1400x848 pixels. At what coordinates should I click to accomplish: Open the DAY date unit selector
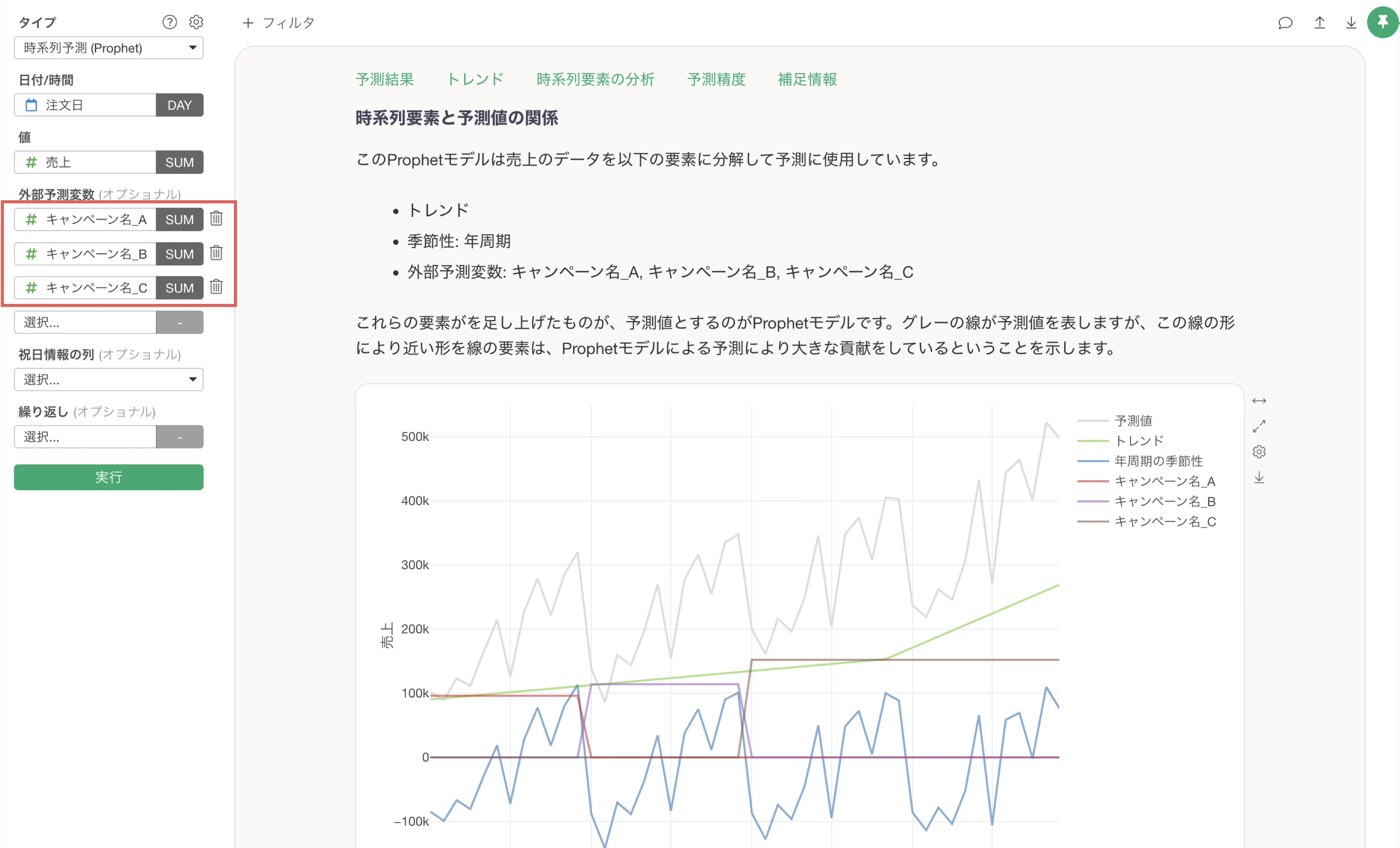[x=179, y=105]
